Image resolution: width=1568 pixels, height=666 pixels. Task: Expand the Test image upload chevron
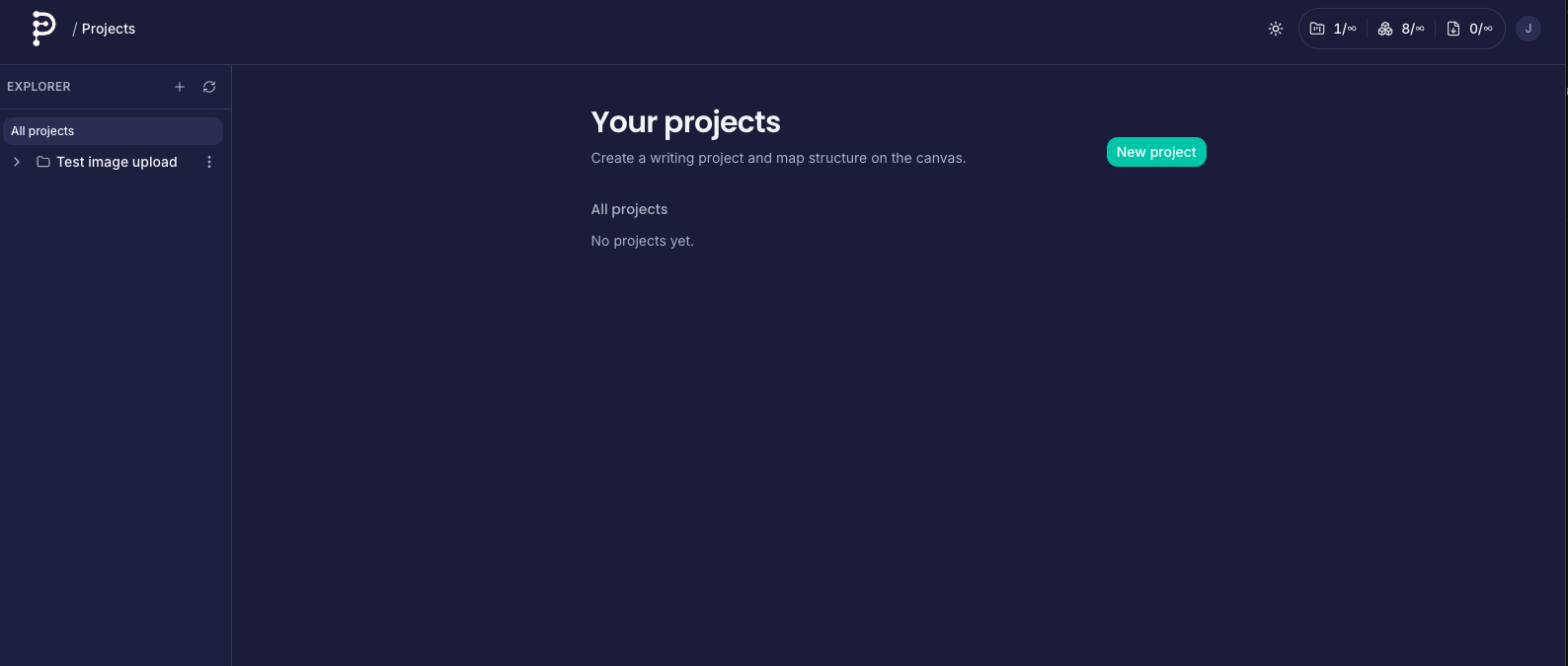[17, 162]
